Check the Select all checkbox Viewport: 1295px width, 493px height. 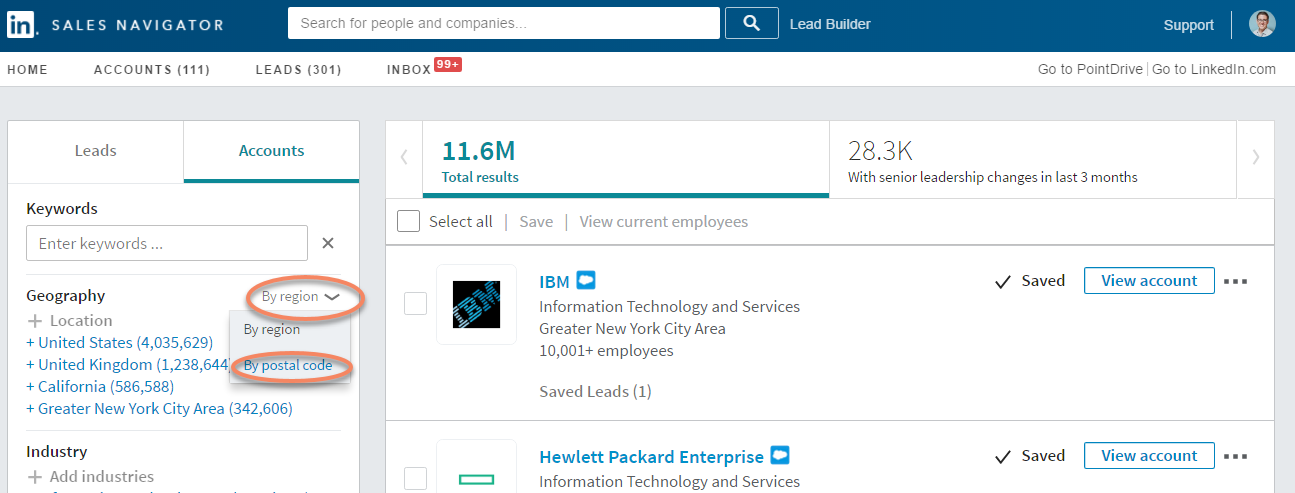click(408, 221)
